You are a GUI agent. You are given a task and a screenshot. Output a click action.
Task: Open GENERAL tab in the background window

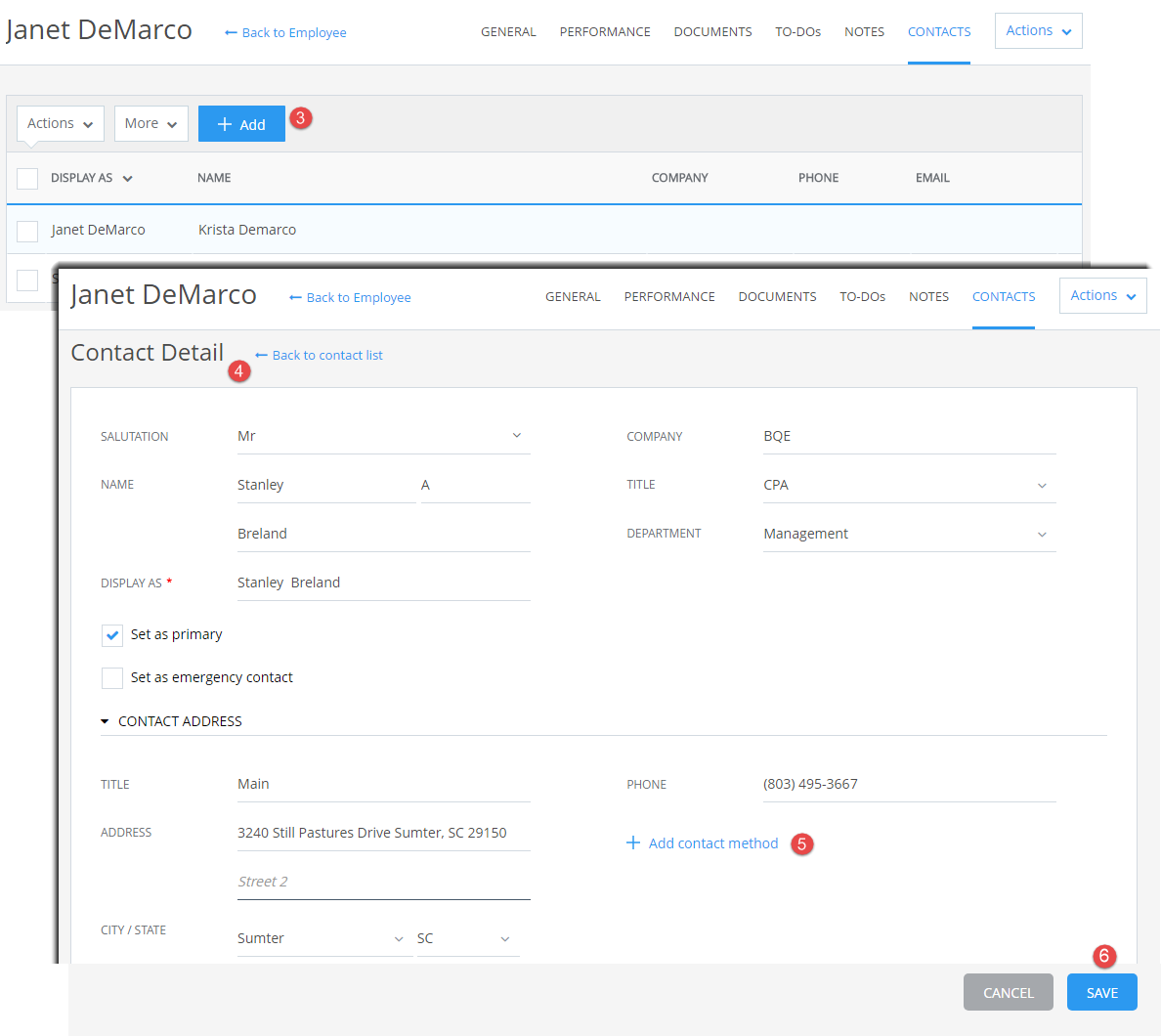[508, 32]
